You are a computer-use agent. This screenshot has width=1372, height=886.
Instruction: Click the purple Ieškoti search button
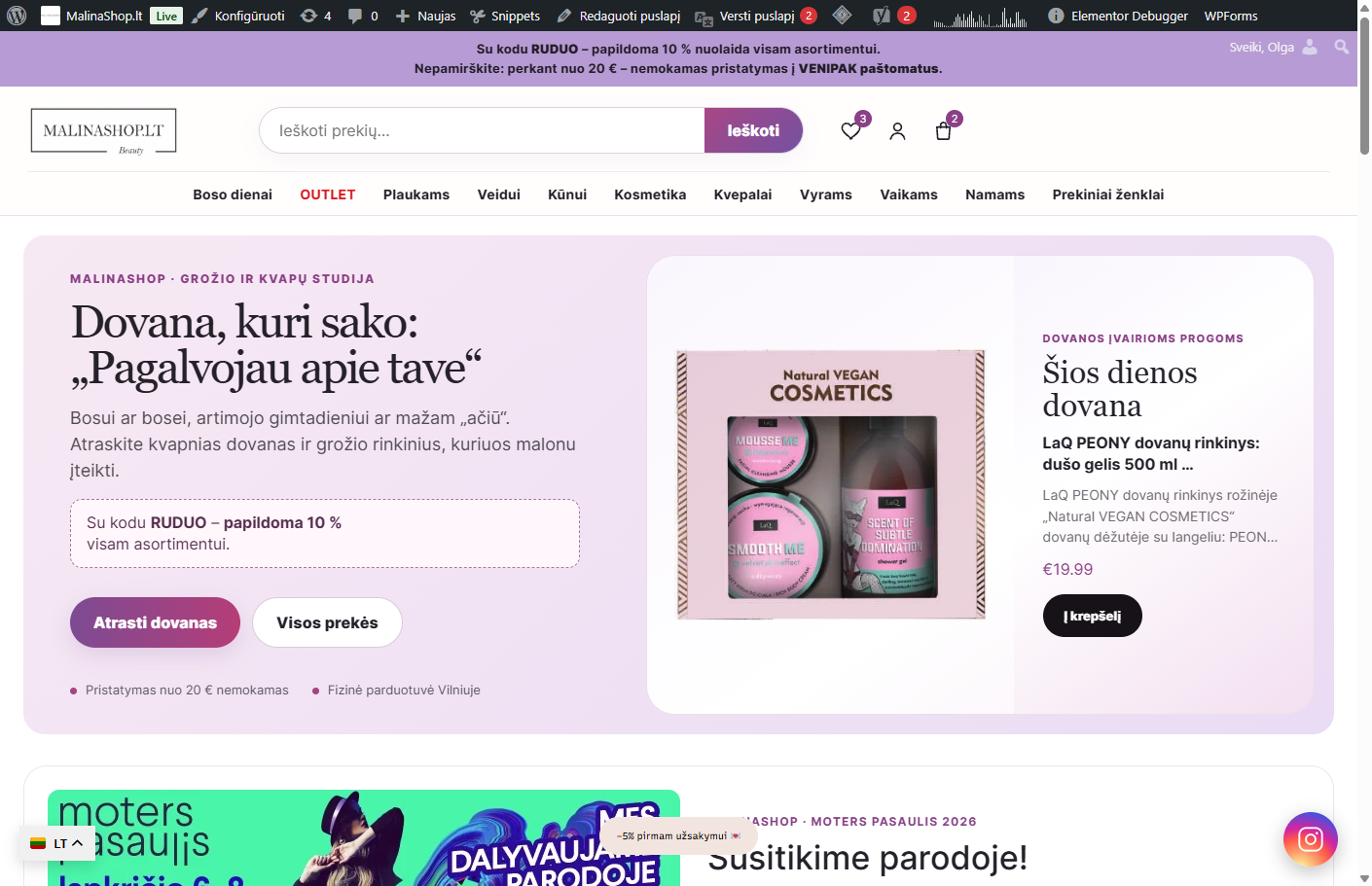pos(753,130)
